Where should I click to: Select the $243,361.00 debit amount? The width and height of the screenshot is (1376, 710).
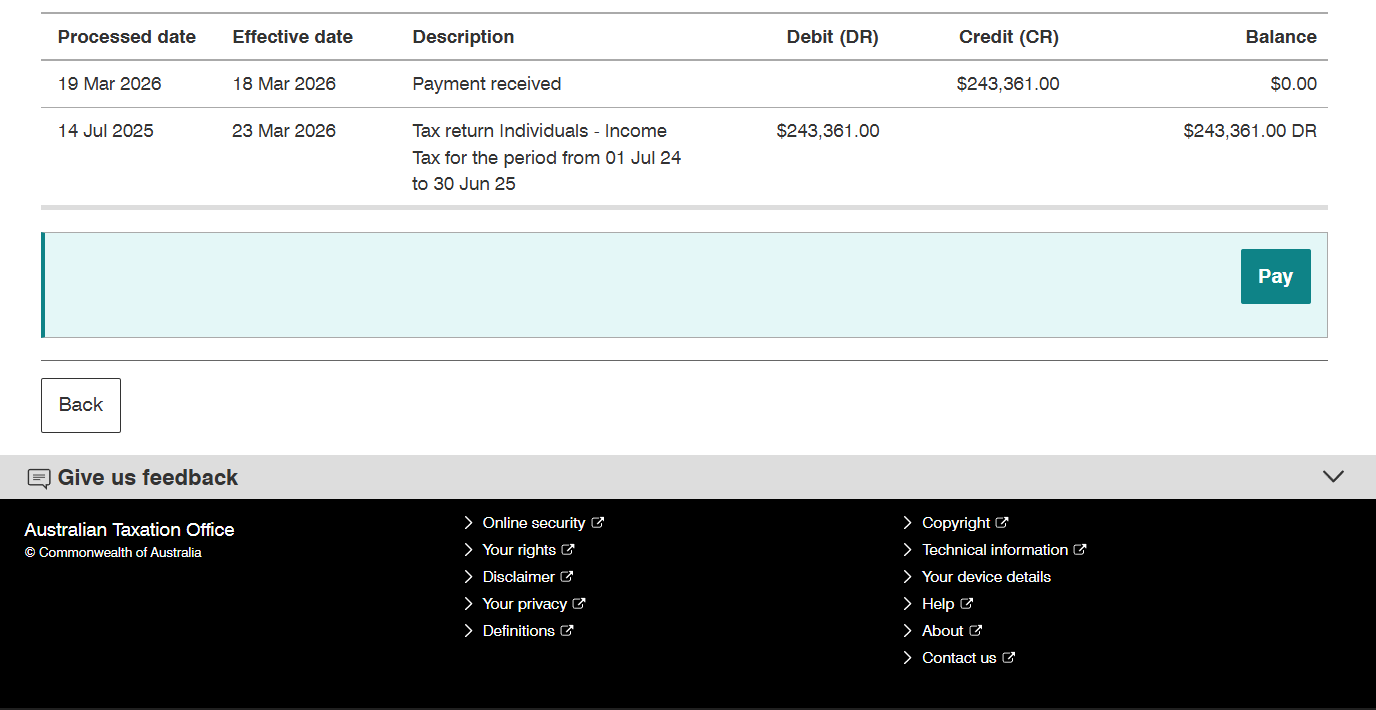828,131
